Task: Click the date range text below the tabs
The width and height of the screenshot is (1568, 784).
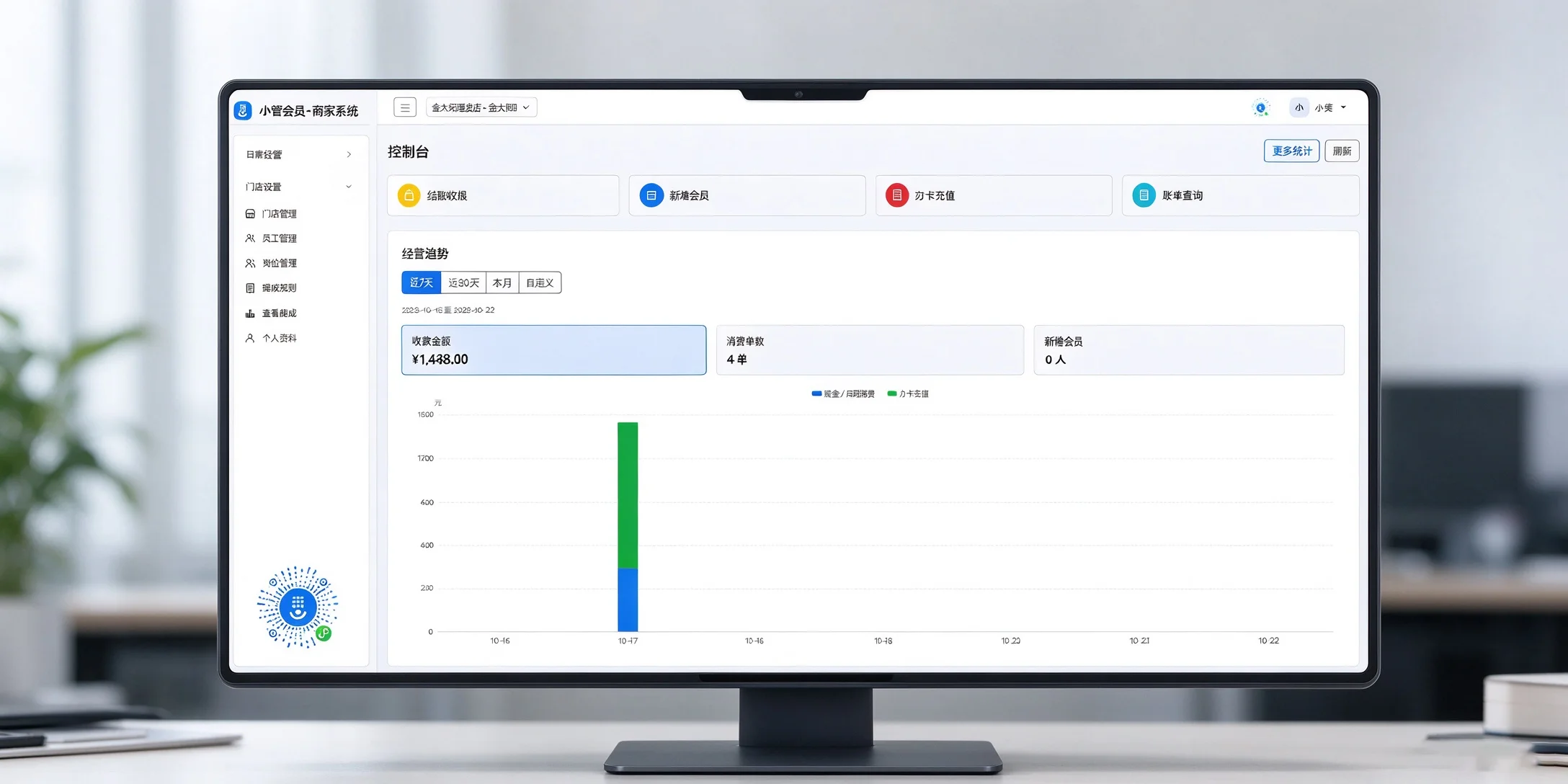Action: [448, 310]
